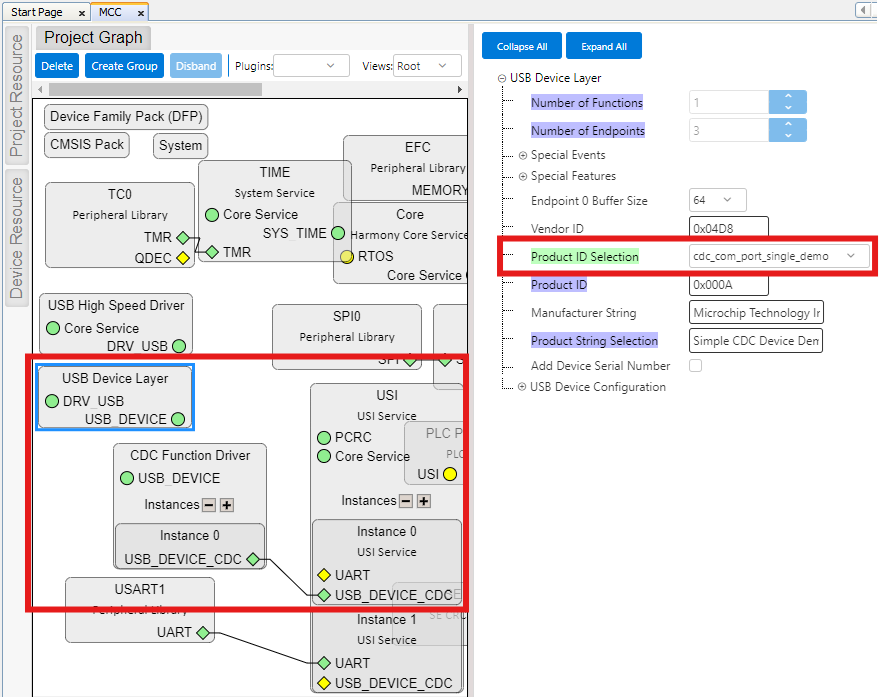879x697 pixels.
Task: Click the Collapse All button
Action: pos(521,46)
